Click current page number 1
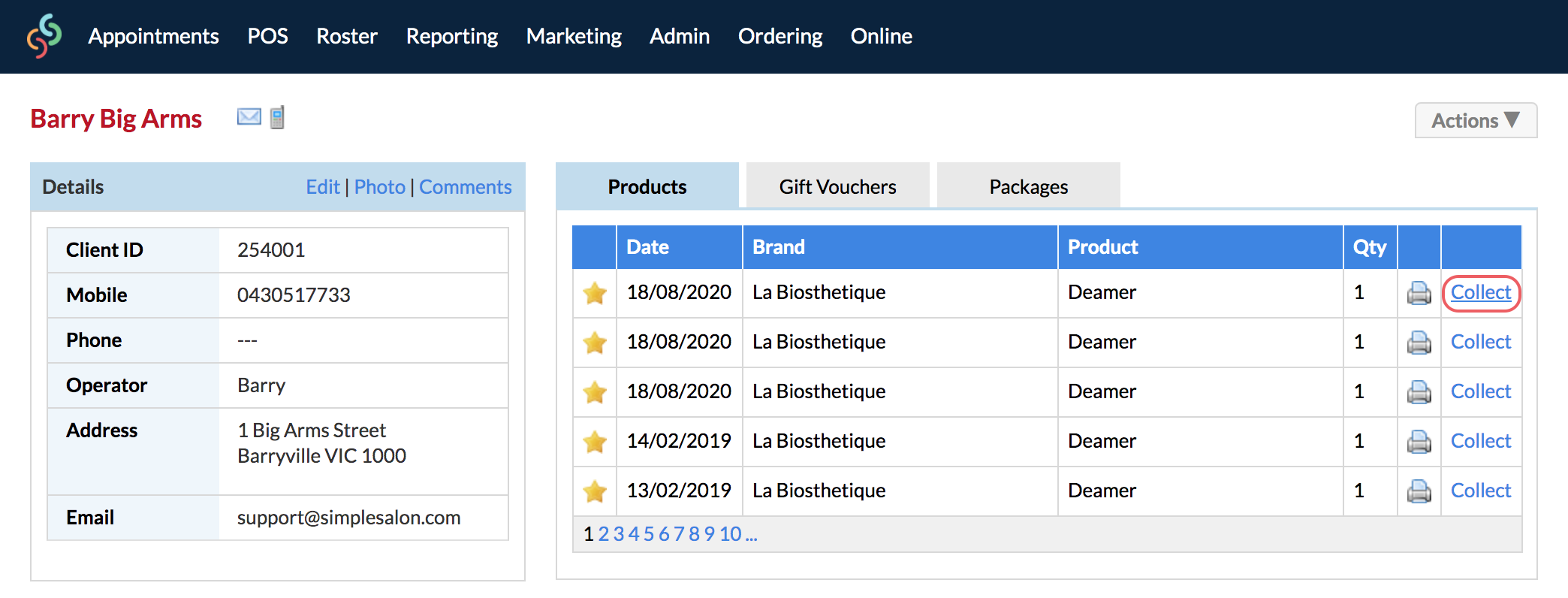 589,534
